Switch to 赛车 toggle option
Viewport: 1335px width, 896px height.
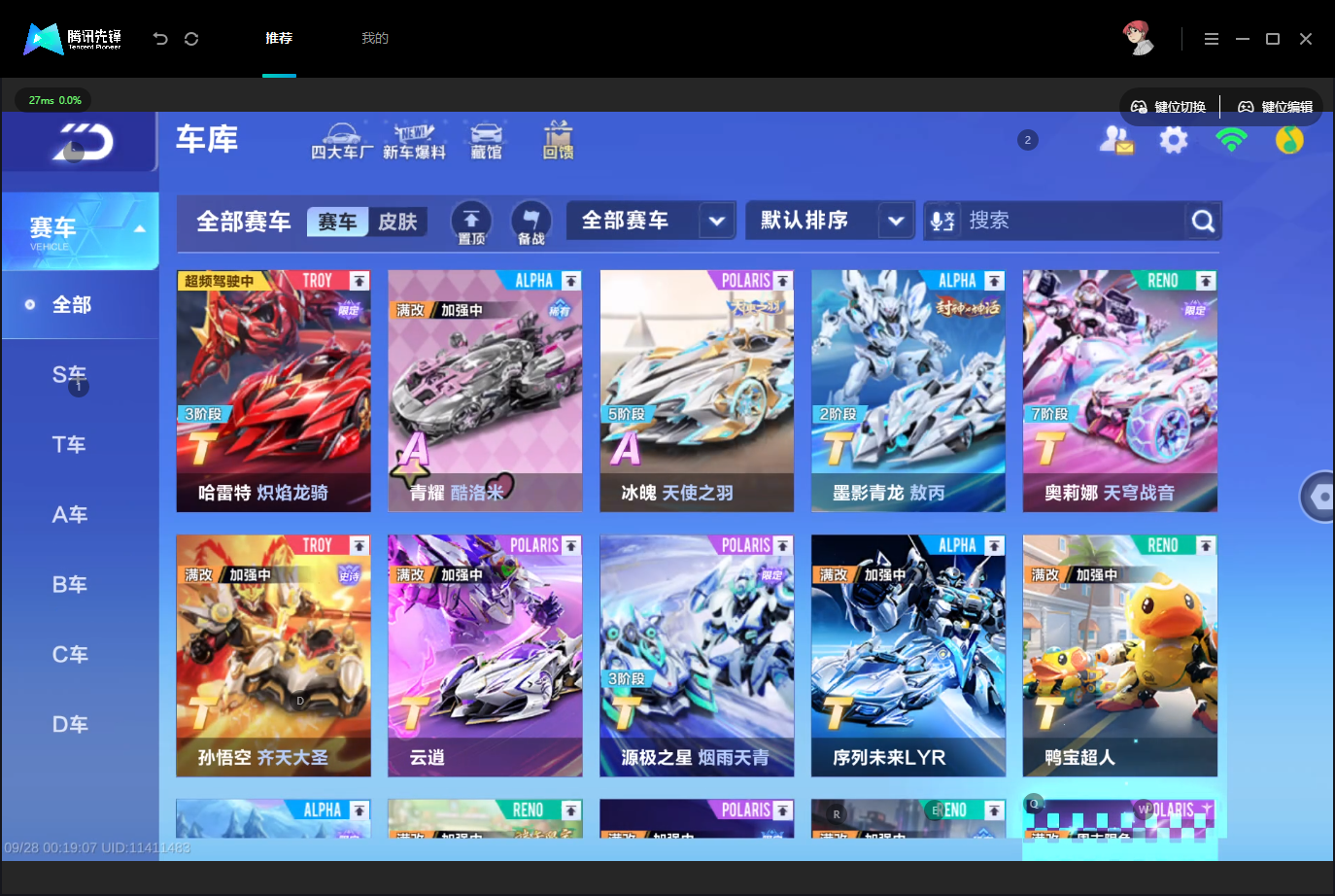pyautogui.click(x=337, y=222)
